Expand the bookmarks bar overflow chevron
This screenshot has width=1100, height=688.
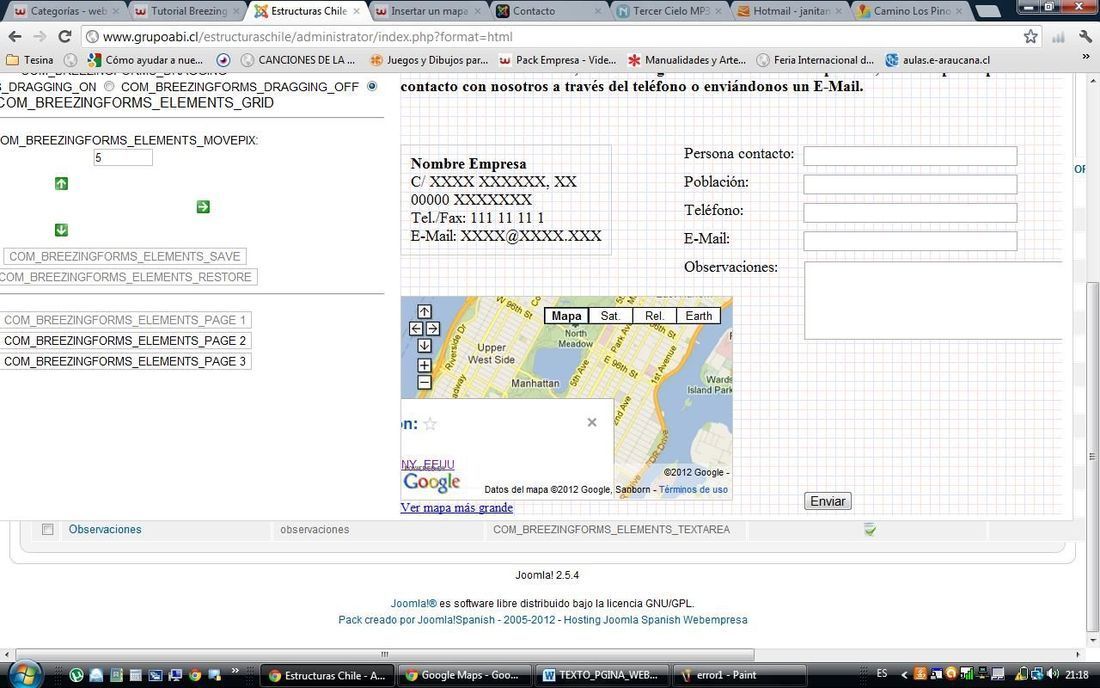[x=1087, y=57]
